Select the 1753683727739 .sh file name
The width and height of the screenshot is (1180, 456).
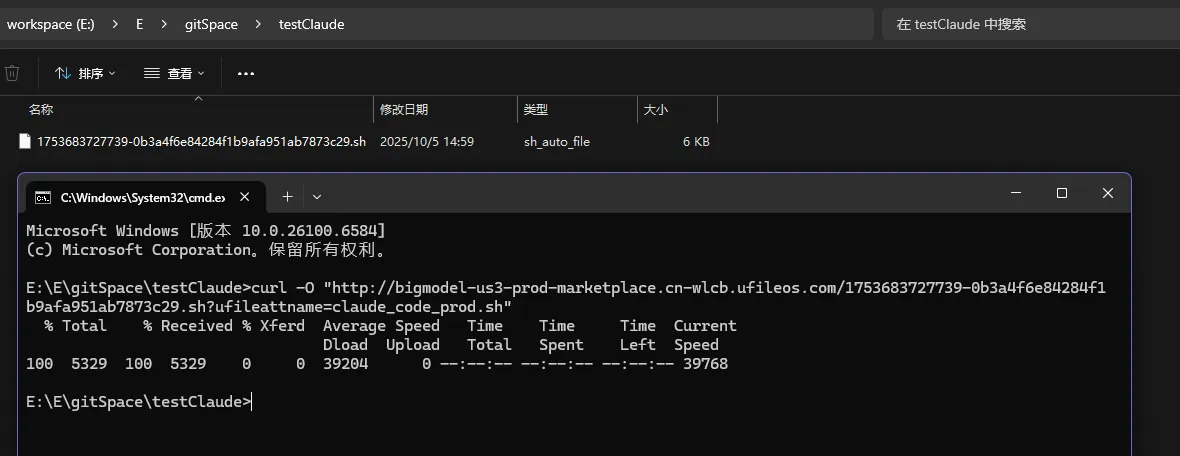click(x=201, y=142)
